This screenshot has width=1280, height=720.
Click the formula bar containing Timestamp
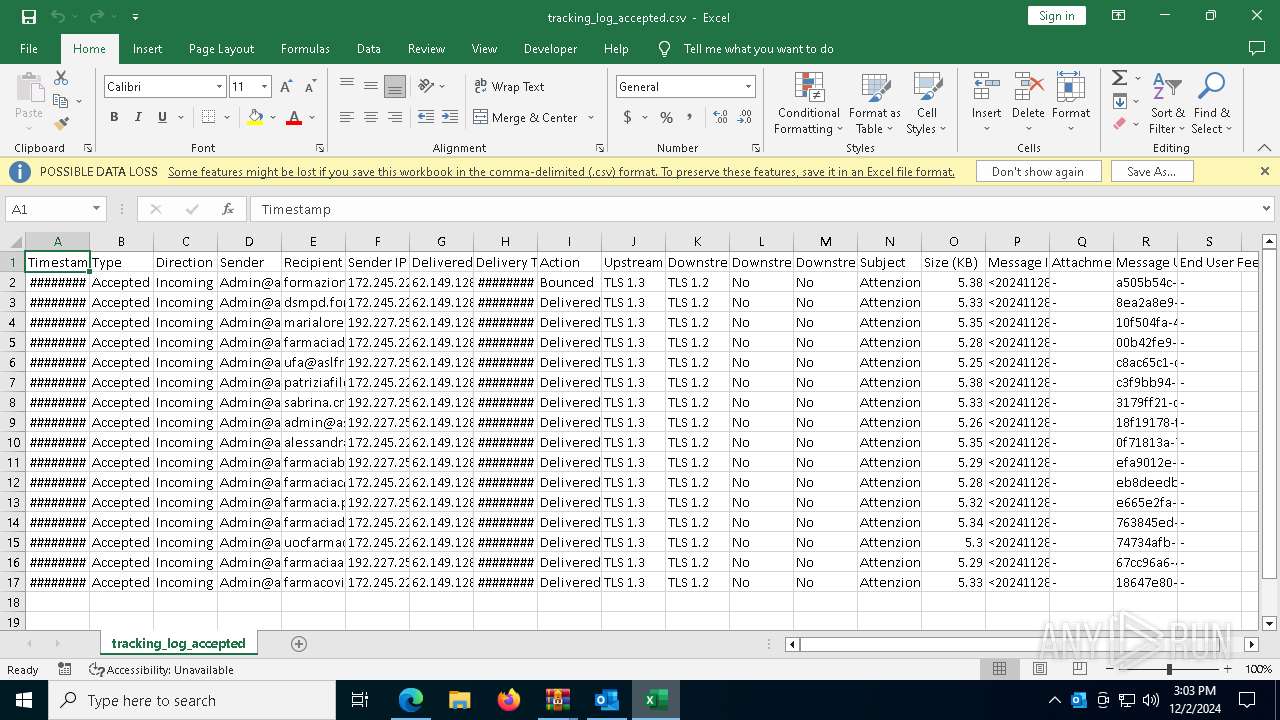coord(754,209)
